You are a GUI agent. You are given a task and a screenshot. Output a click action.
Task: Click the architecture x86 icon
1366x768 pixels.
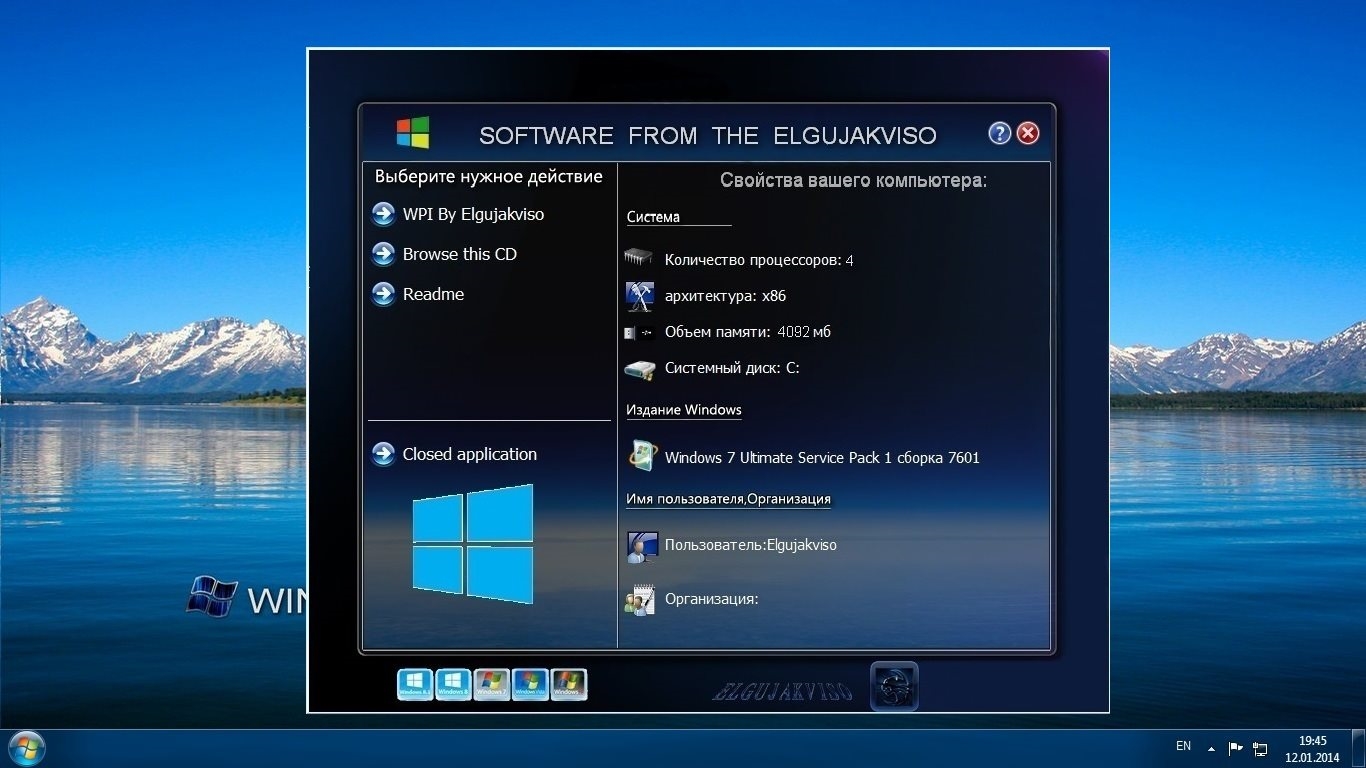tap(639, 296)
